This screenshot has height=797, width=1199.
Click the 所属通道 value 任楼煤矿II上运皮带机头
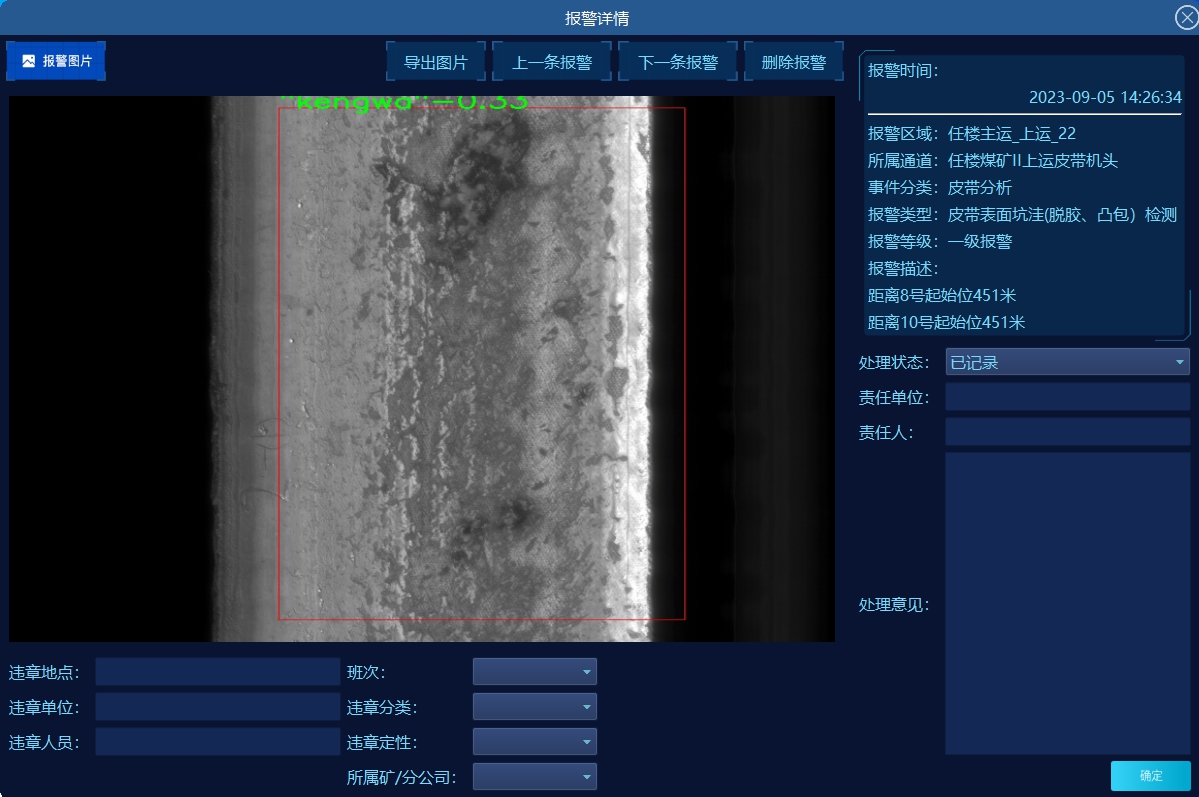click(x=1032, y=161)
